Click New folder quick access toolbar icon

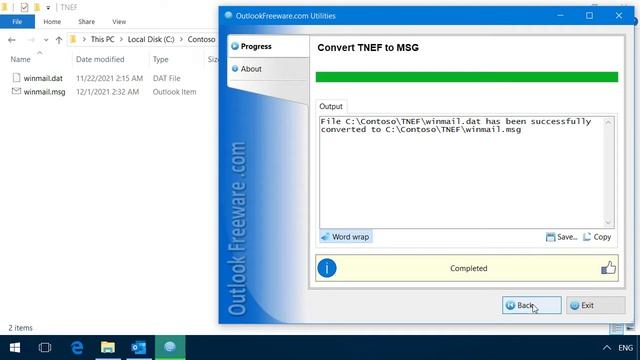coord(37,7)
